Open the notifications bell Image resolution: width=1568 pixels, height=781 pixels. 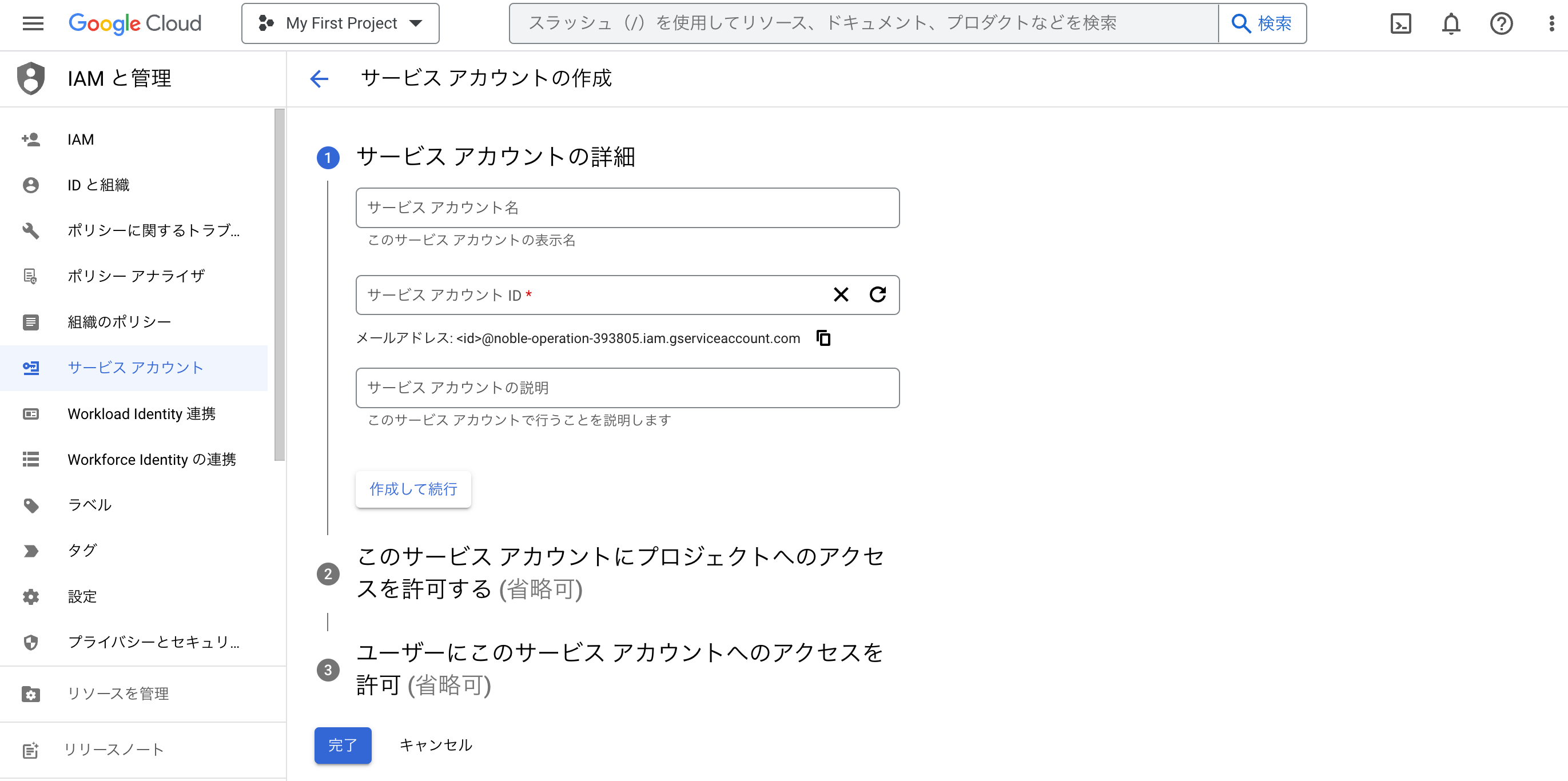click(1451, 23)
